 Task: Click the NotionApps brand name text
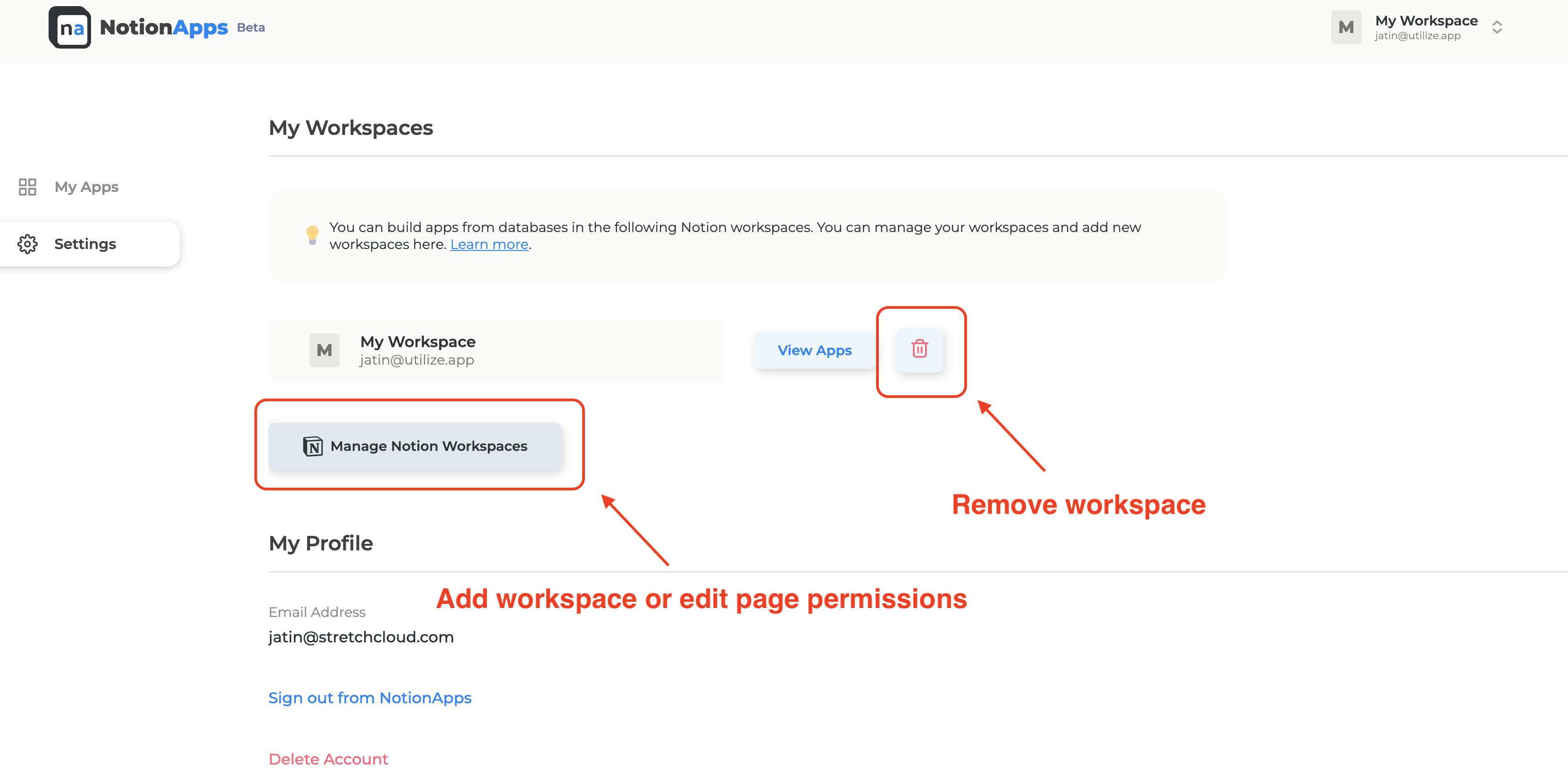pyautogui.click(x=164, y=27)
